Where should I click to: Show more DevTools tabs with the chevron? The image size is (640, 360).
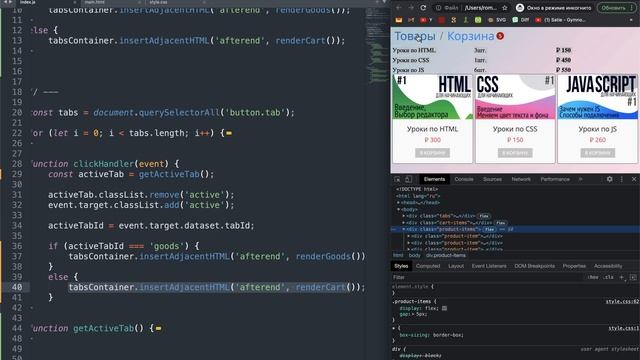580,179
